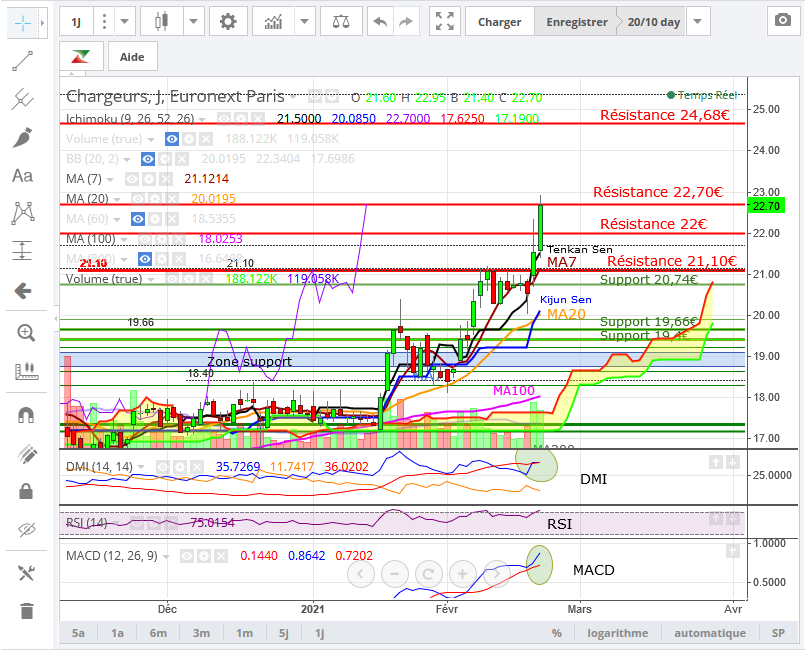Select the 5a time range

[78, 633]
